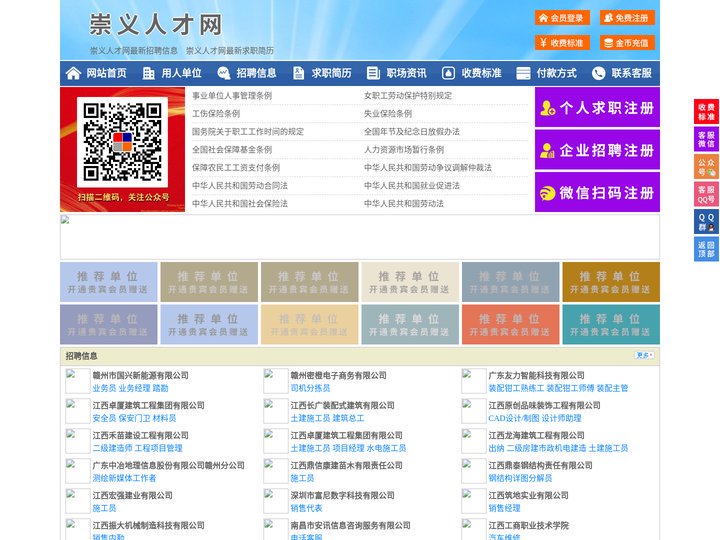The height and width of the screenshot is (540, 720).
Task: Open the 事业单位人事管理条例 link
Action: click(x=232, y=96)
